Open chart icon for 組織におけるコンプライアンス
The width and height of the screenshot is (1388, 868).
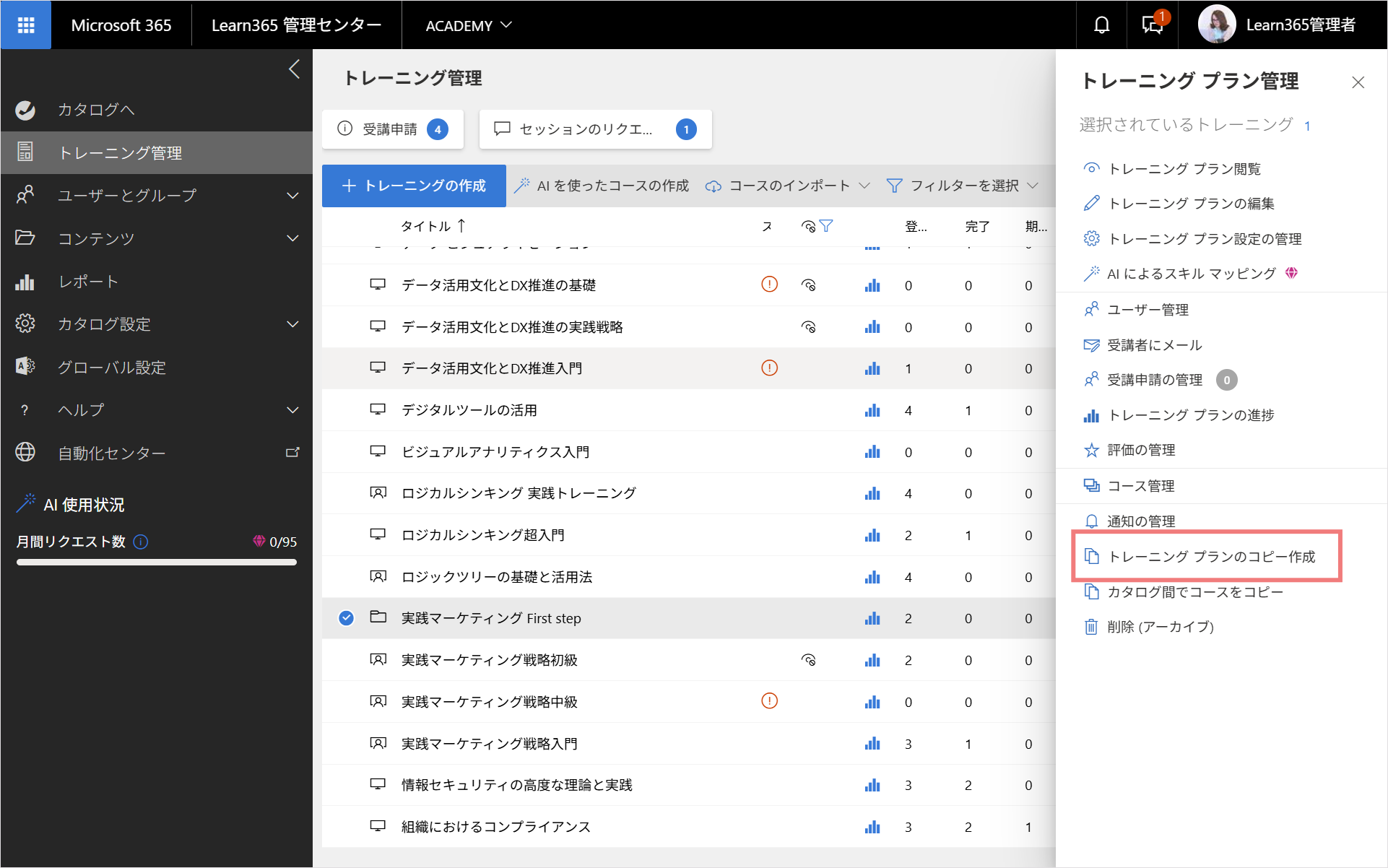[872, 827]
